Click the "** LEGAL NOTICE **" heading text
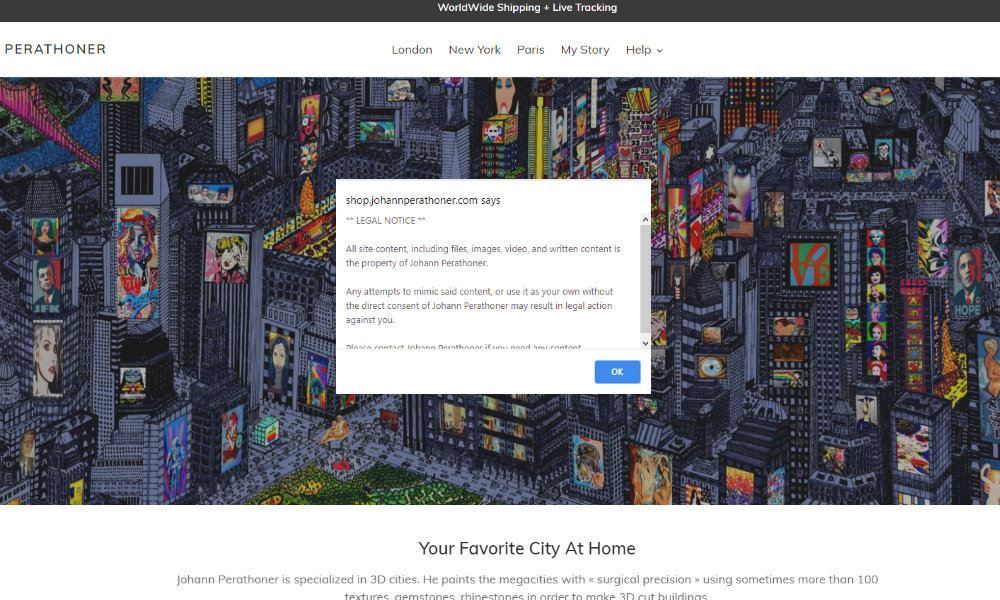This screenshot has width=1000, height=600. pos(385,221)
